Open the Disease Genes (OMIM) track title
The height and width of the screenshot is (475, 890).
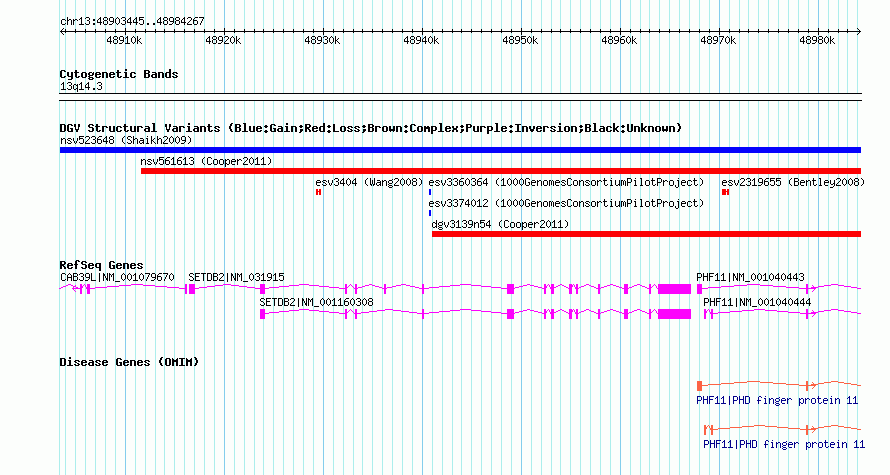[129, 362]
